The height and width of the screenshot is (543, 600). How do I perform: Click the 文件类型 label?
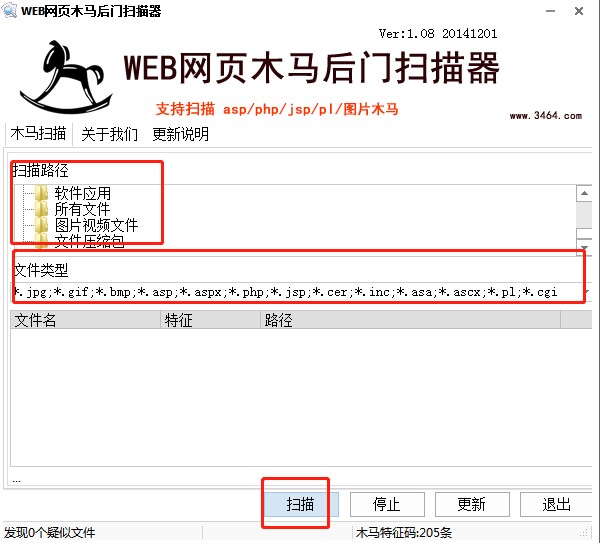point(41,271)
